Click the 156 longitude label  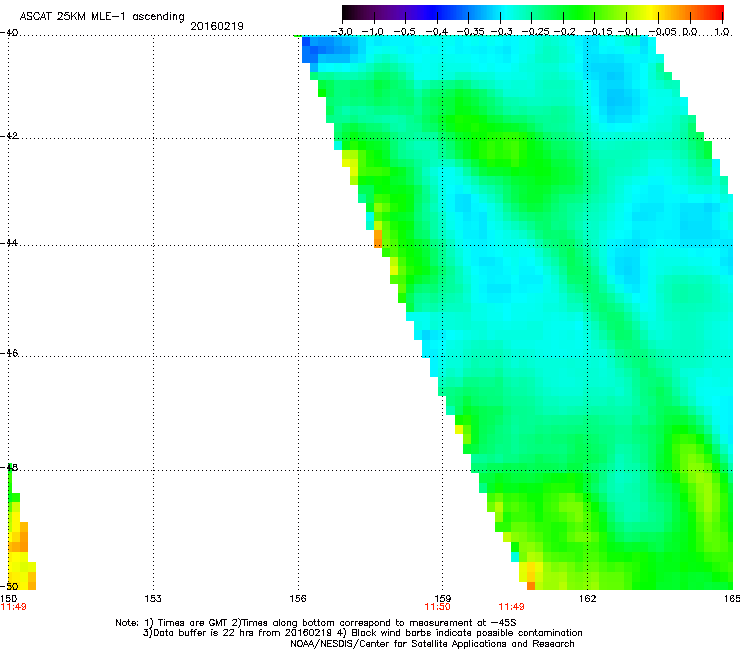(298, 599)
